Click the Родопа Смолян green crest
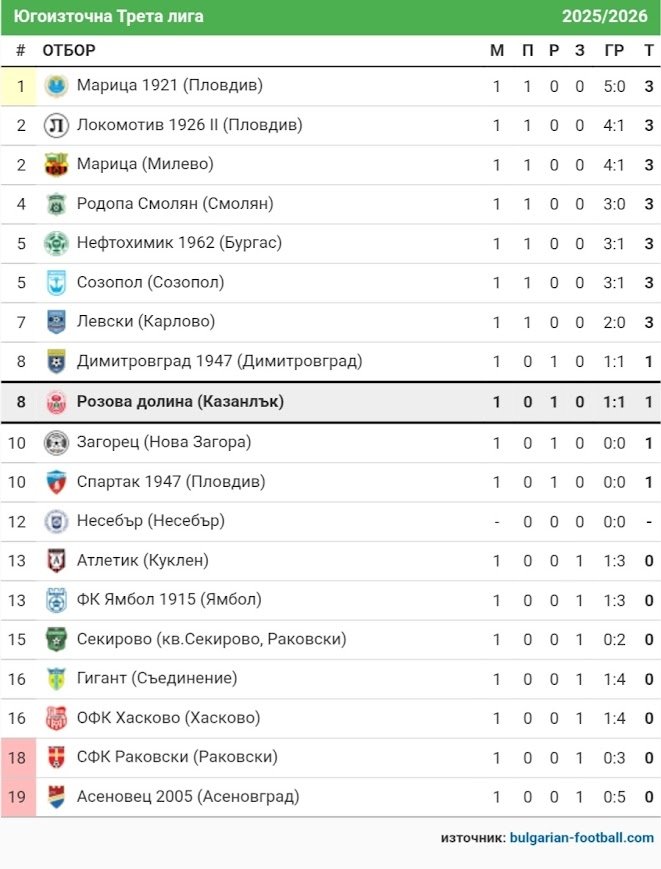Viewport: 661px width, 869px height. (x=56, y=204)
